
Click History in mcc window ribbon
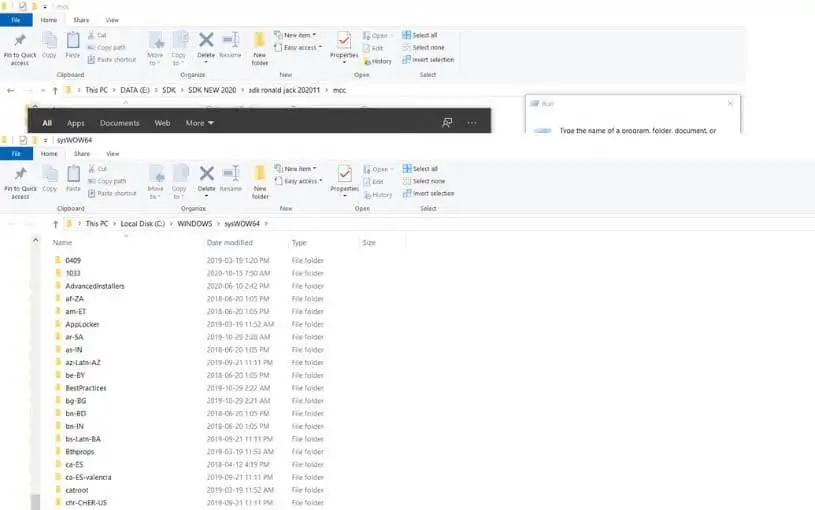click(x=377, y=61)
